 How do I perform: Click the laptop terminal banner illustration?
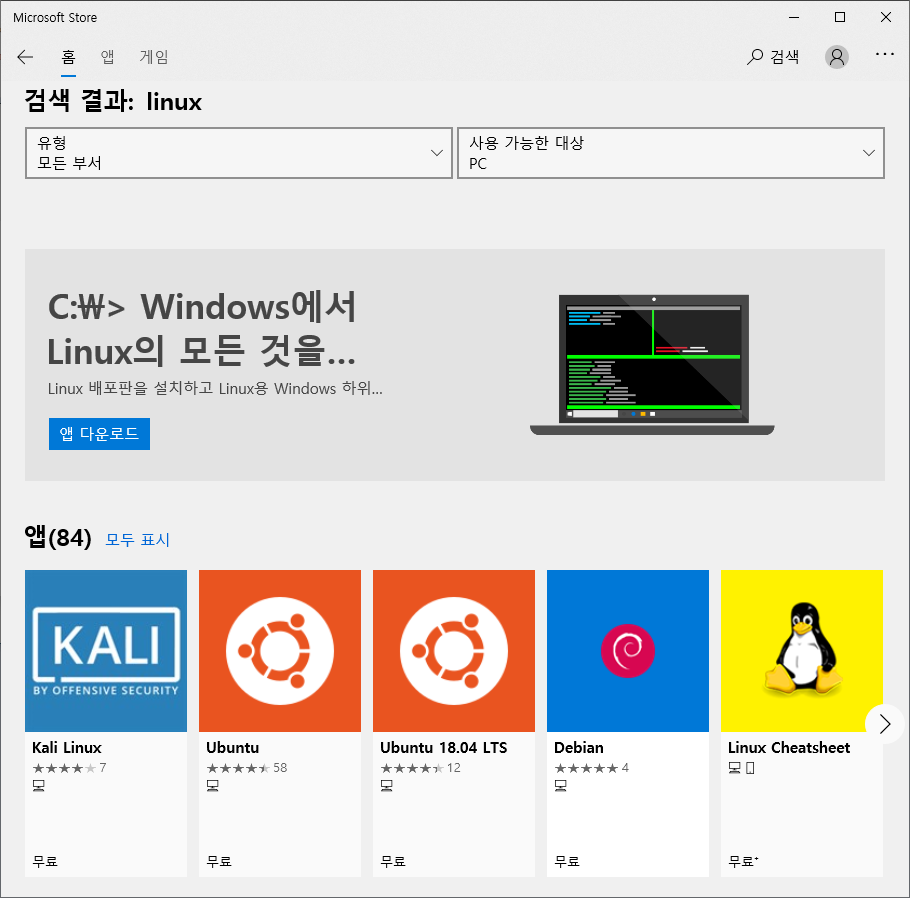652,365
